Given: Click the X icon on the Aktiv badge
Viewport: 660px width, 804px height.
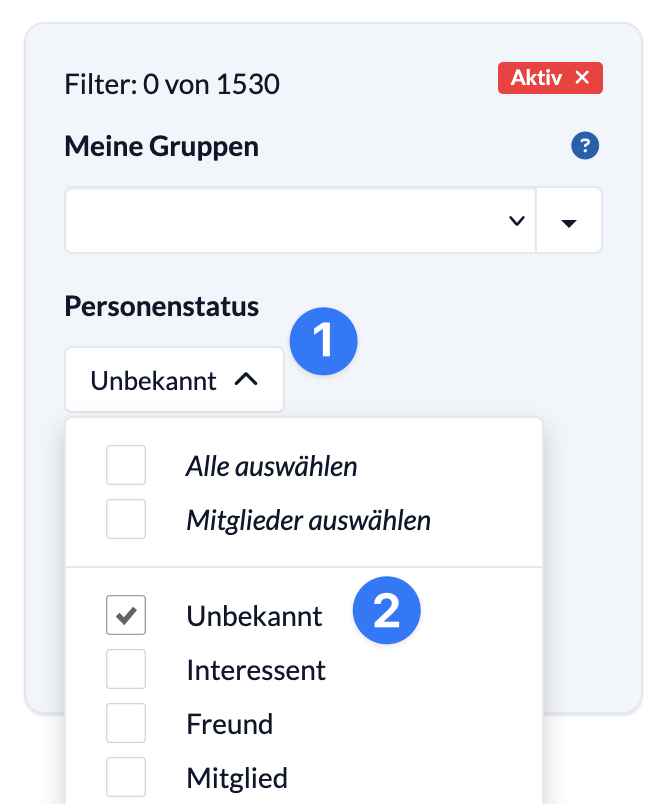Looking at the screenshot, I should 582,77.
